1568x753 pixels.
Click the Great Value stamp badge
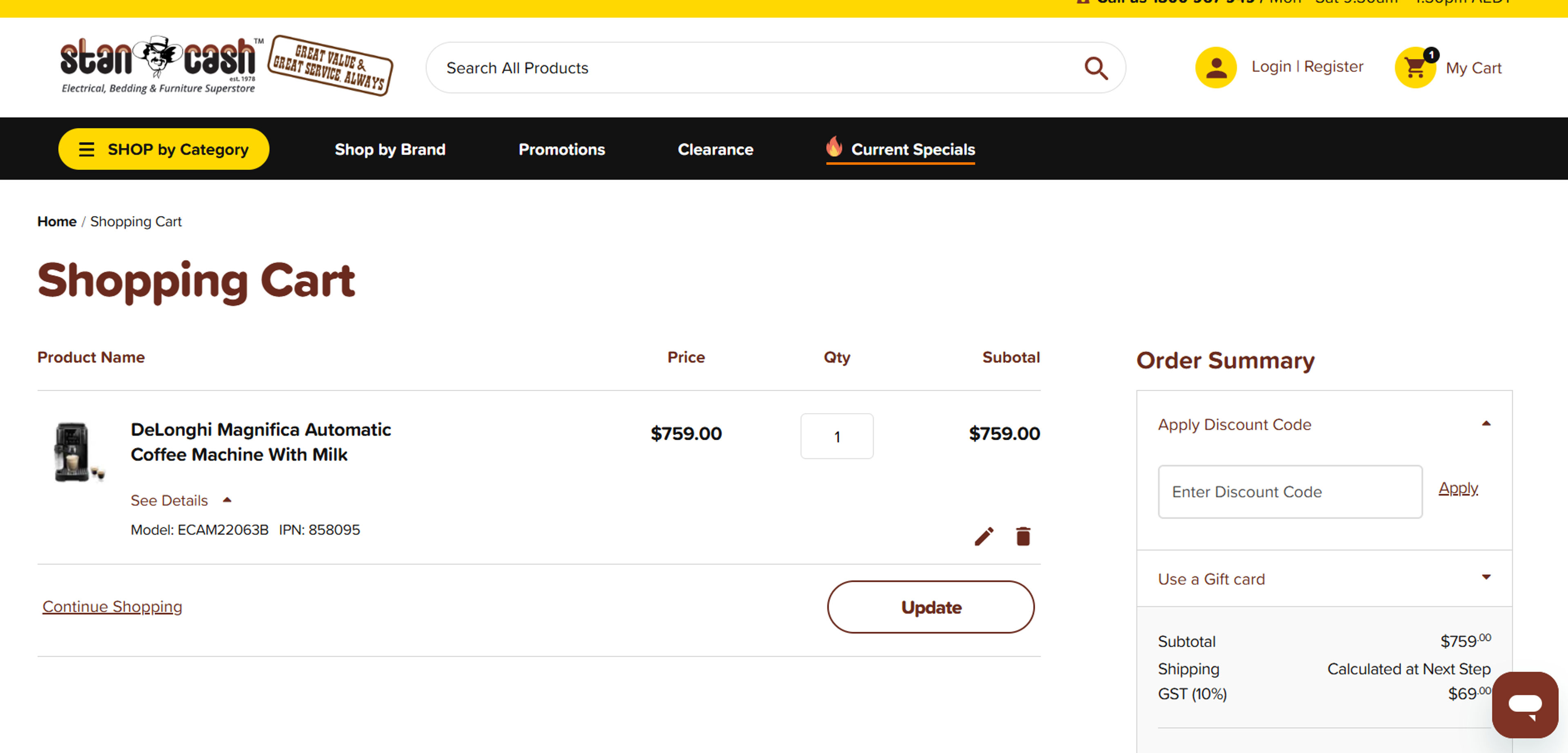[330, 65]
